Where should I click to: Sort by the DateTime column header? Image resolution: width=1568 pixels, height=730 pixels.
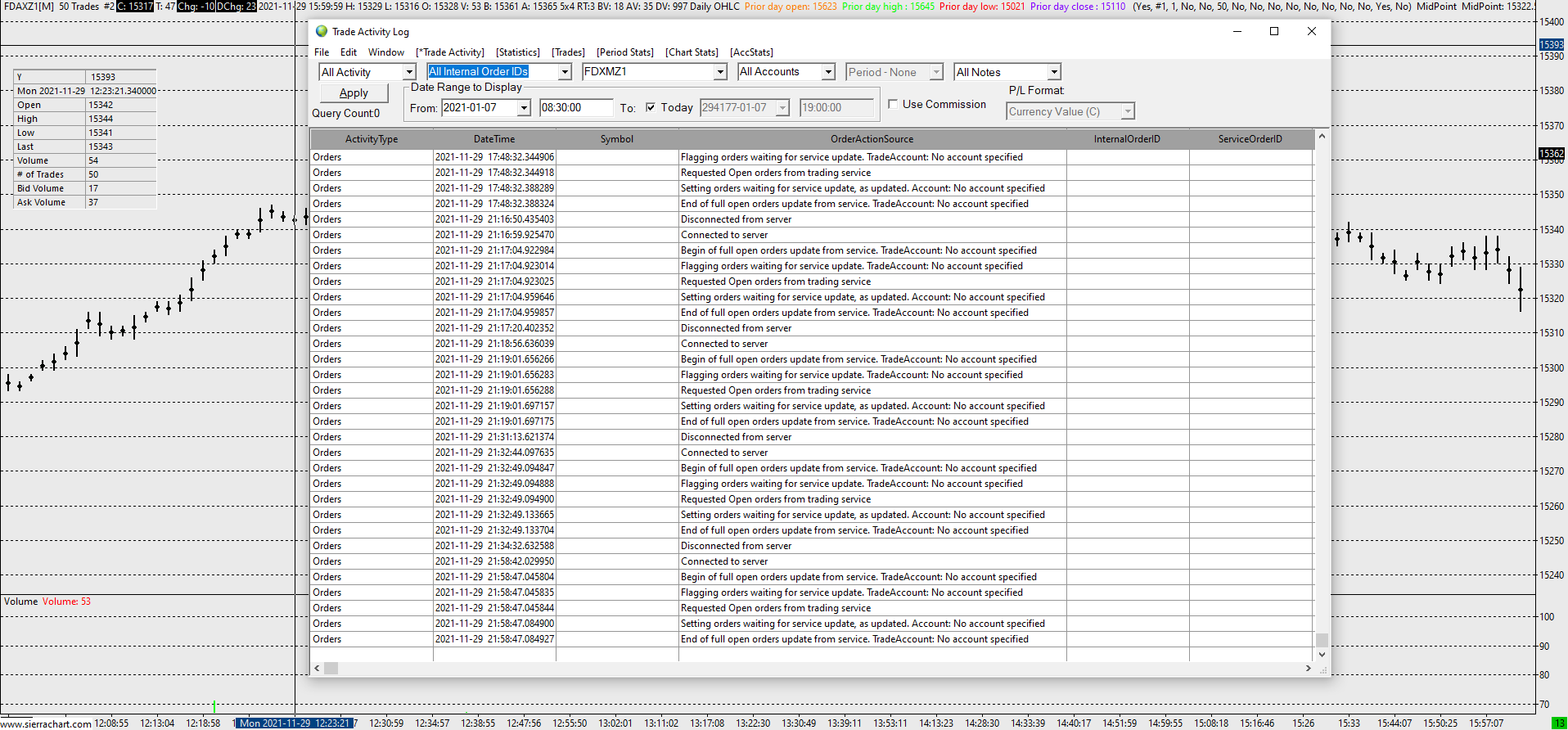pos(494,139)
